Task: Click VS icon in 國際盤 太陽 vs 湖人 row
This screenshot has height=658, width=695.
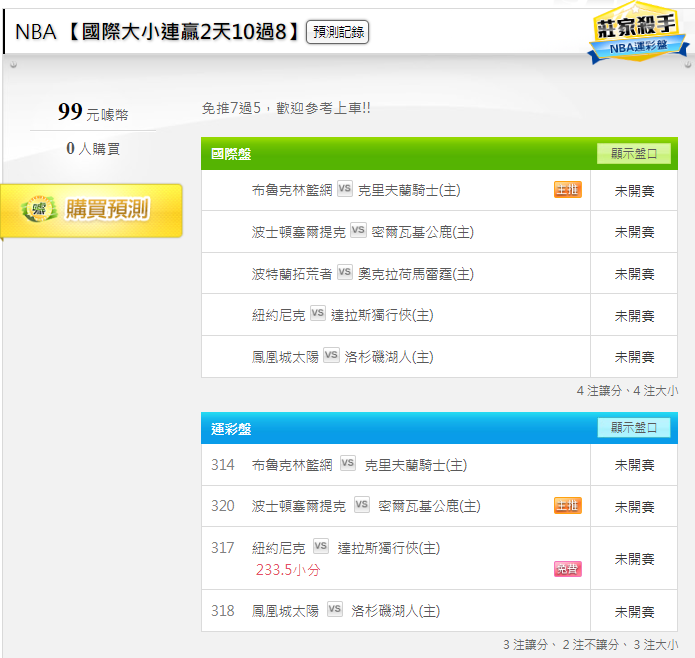Action: (x=331, y=355)
